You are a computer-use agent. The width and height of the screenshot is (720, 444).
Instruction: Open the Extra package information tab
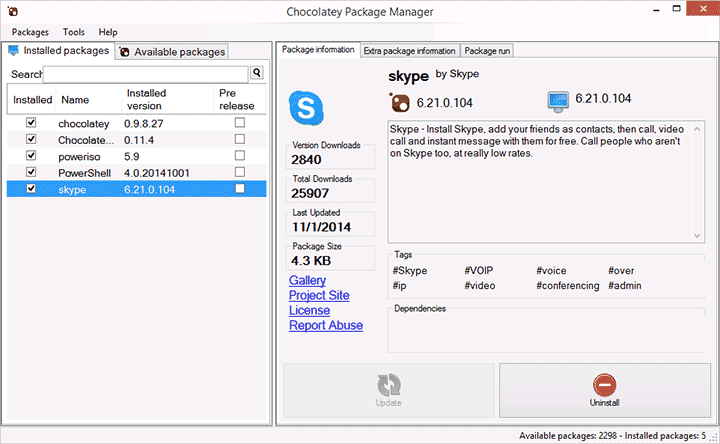409,51
